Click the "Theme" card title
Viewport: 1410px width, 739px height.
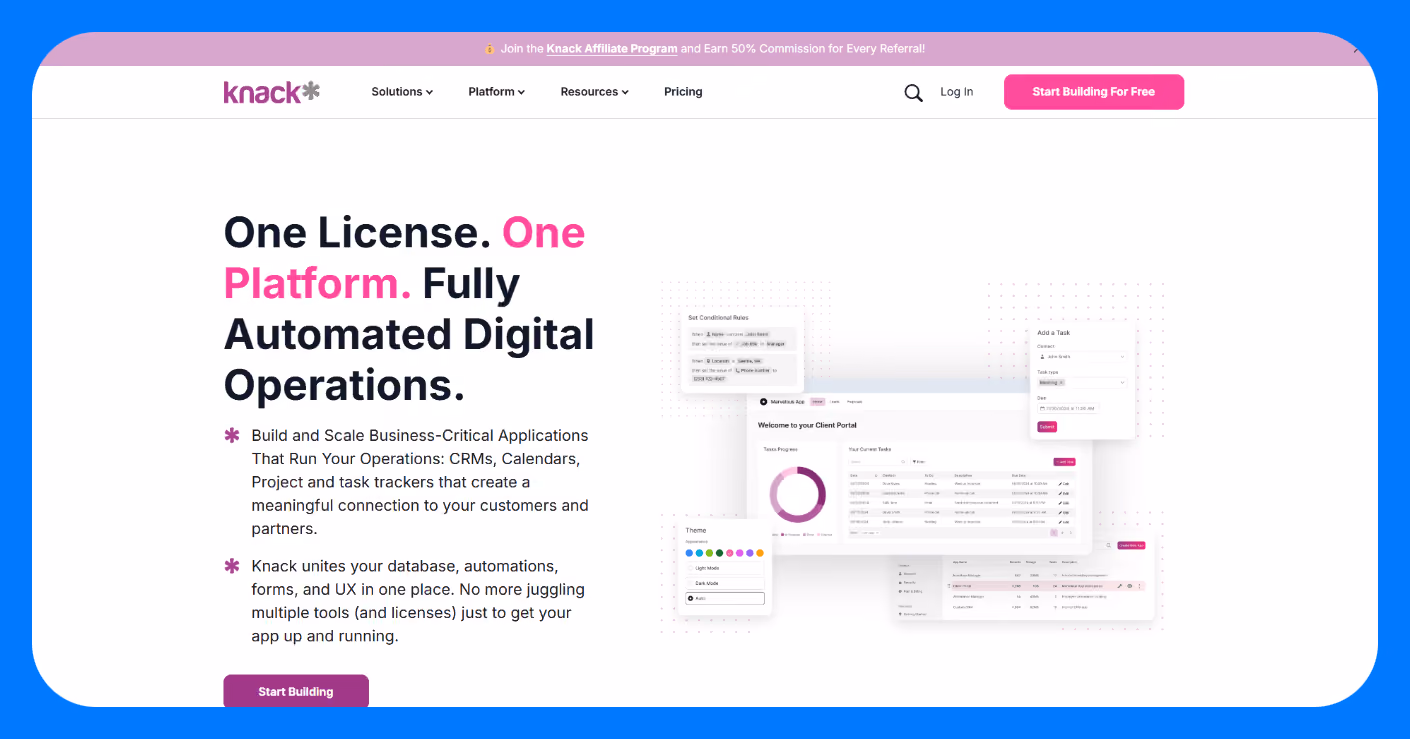[x=695, y=530]
